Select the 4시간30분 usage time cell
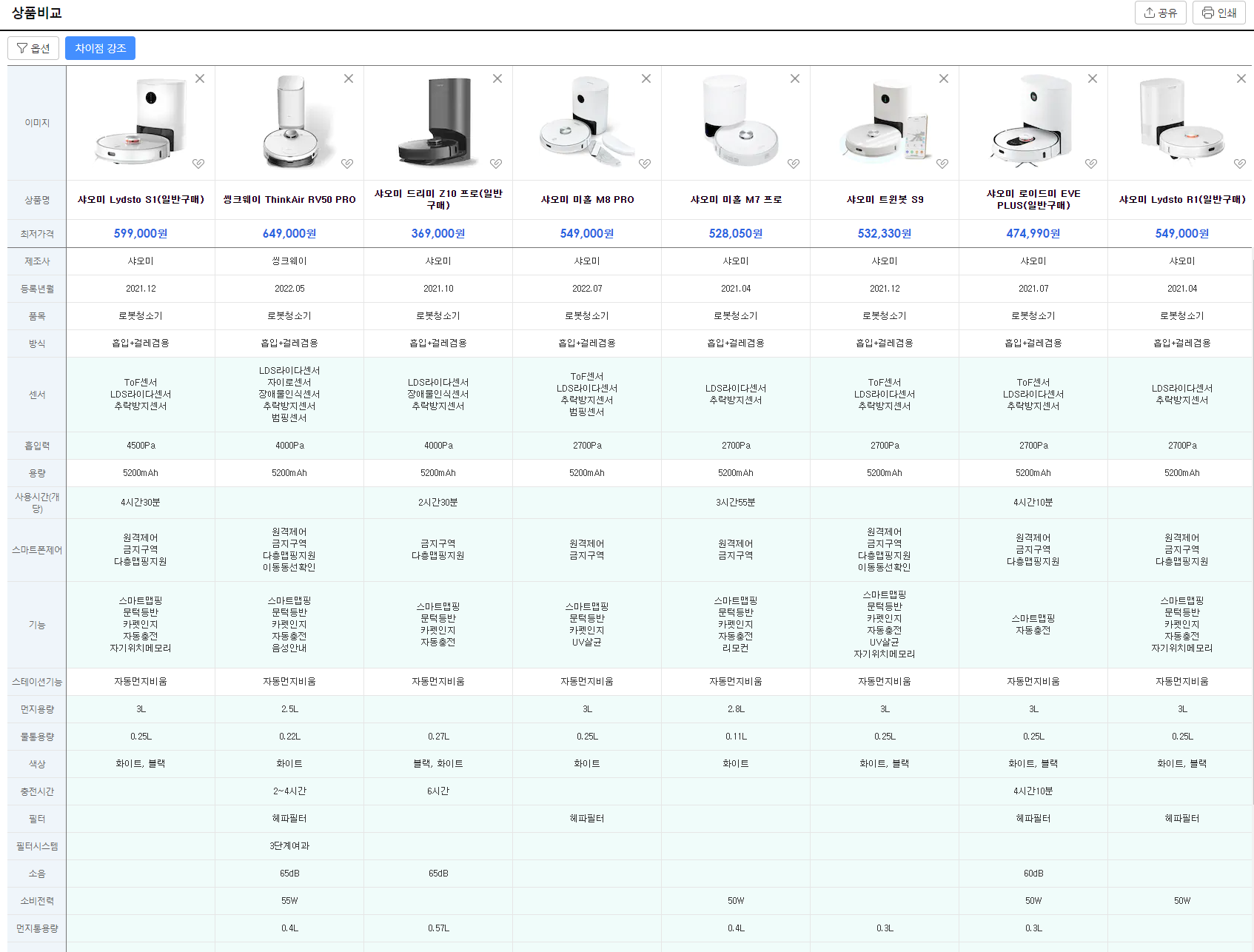The height and width of the screenshot is (952, 1254). 141,503
